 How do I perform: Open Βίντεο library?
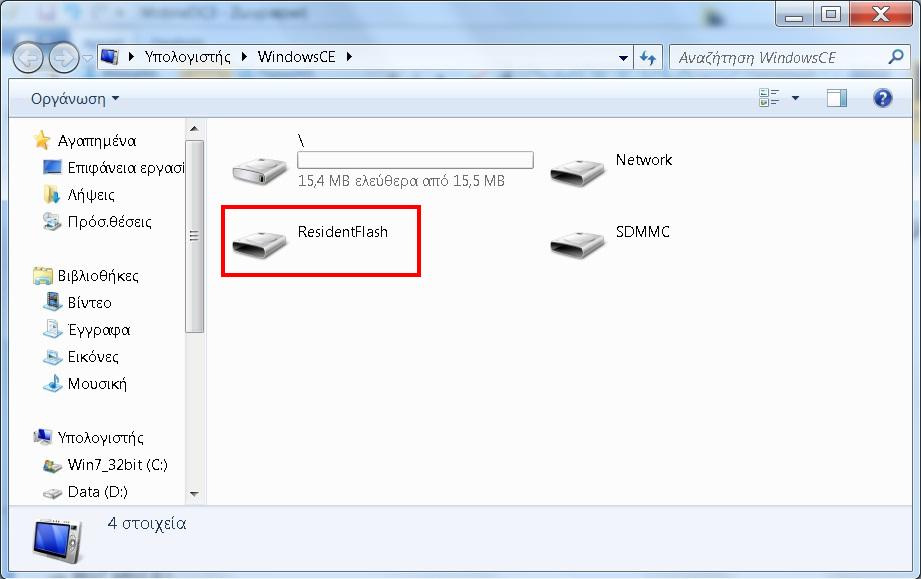coord(89,303)
